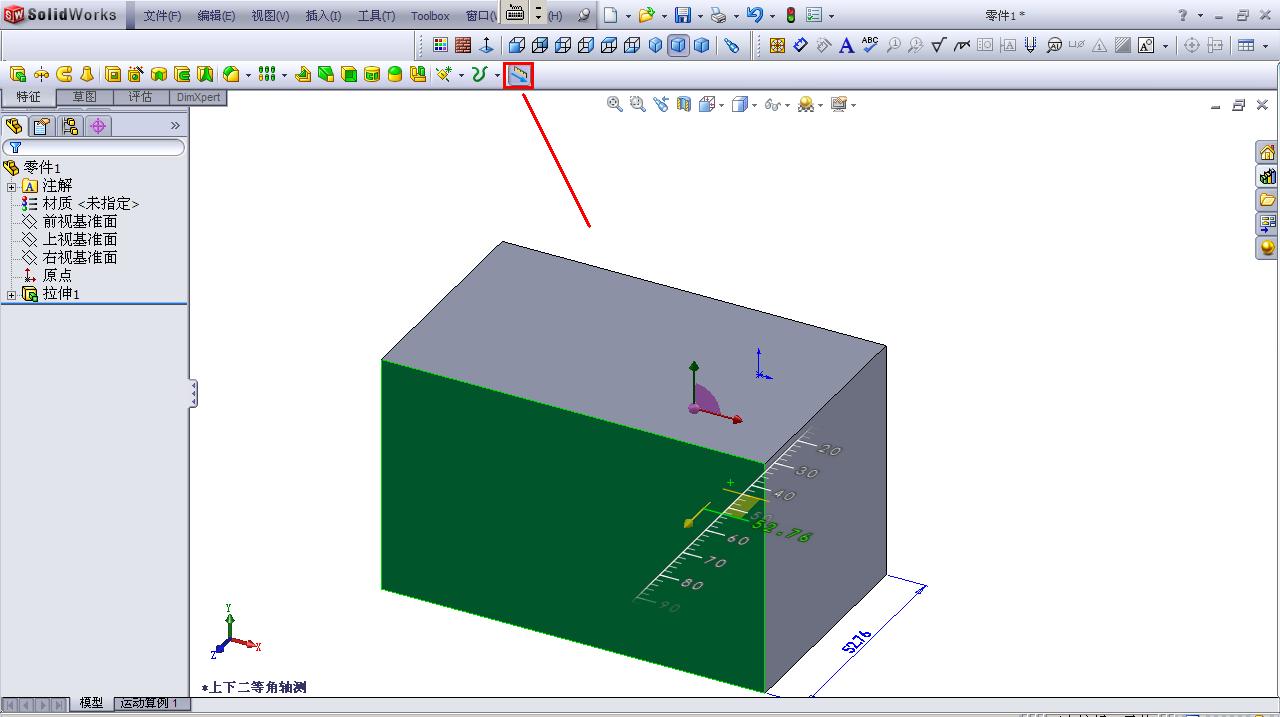The image size is (1280, 717).
Task: Open the 工具(T) menu
Action: click(376, 16)
